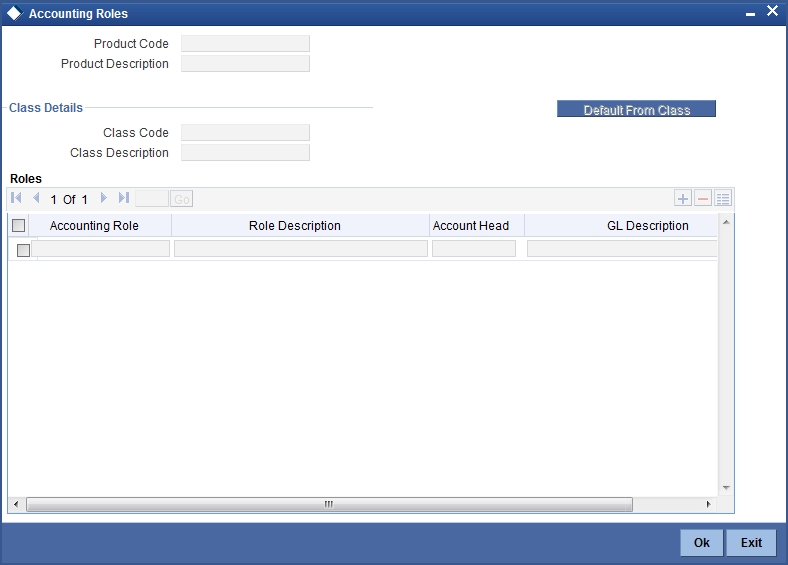Click the scroll right arrow of Roles

pos(708,504)
